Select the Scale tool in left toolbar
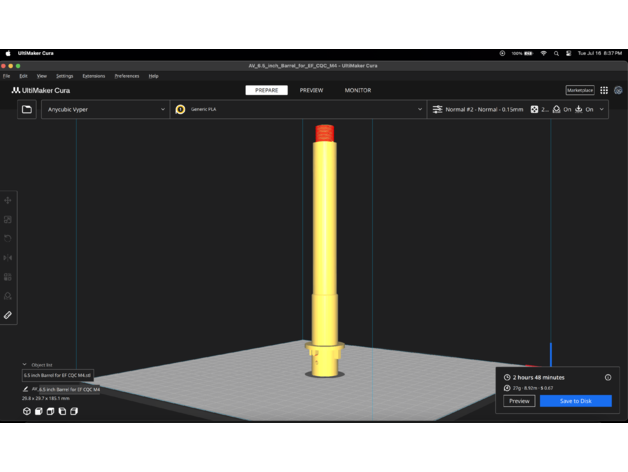The image size is (628, 472). [8, 220]
